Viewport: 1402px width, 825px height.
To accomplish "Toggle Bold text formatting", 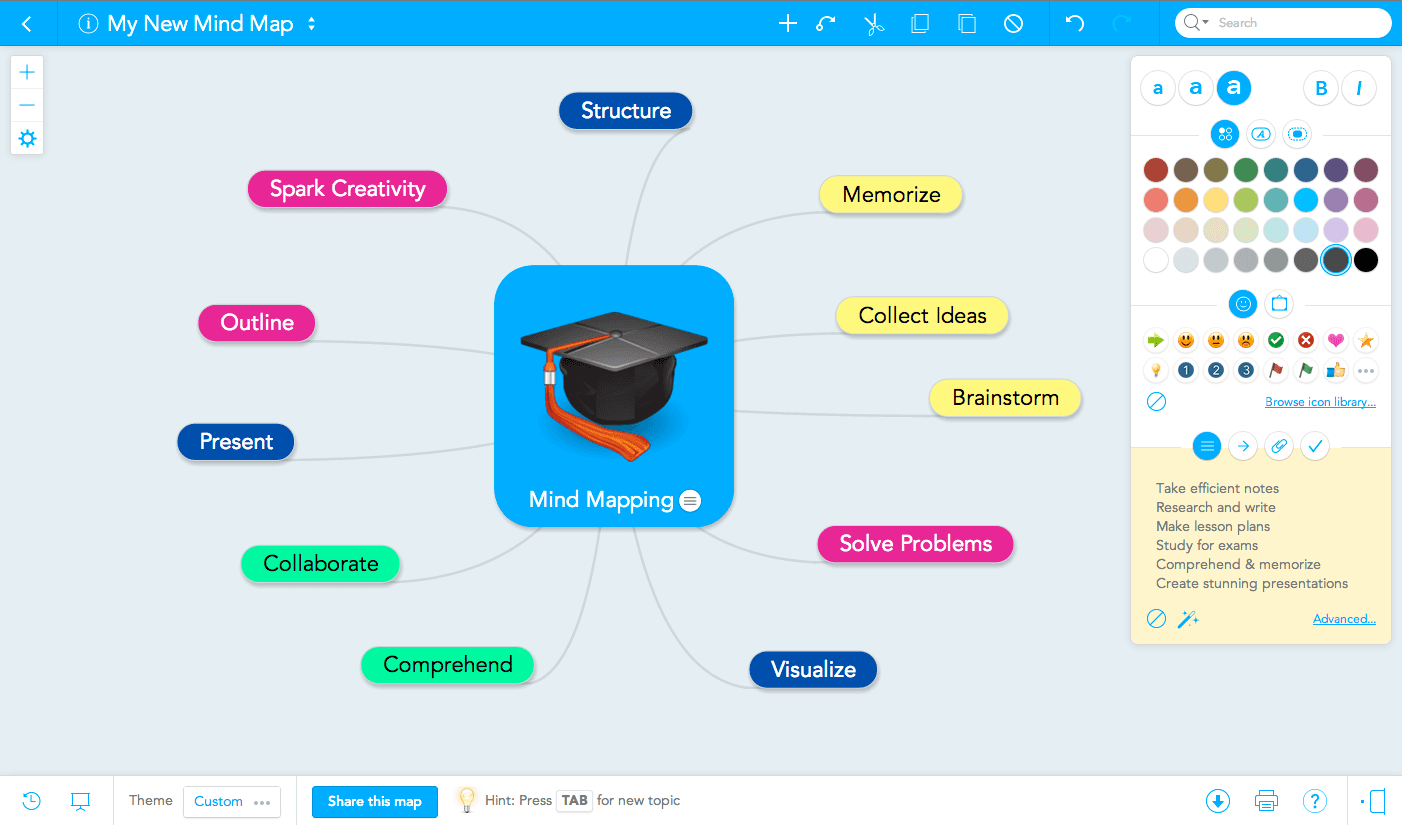I will point(1321,89).
